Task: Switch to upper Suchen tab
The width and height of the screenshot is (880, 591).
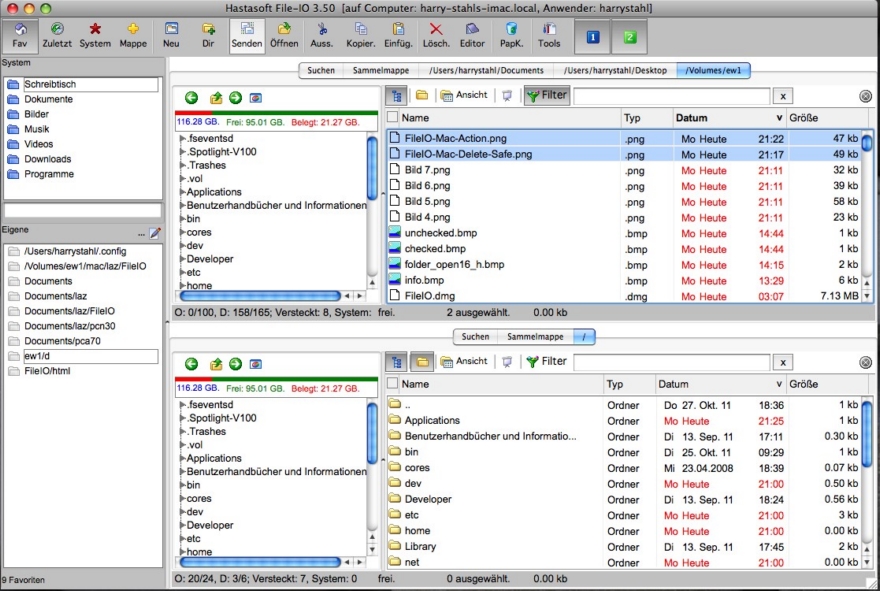Action: click(320, 70)
